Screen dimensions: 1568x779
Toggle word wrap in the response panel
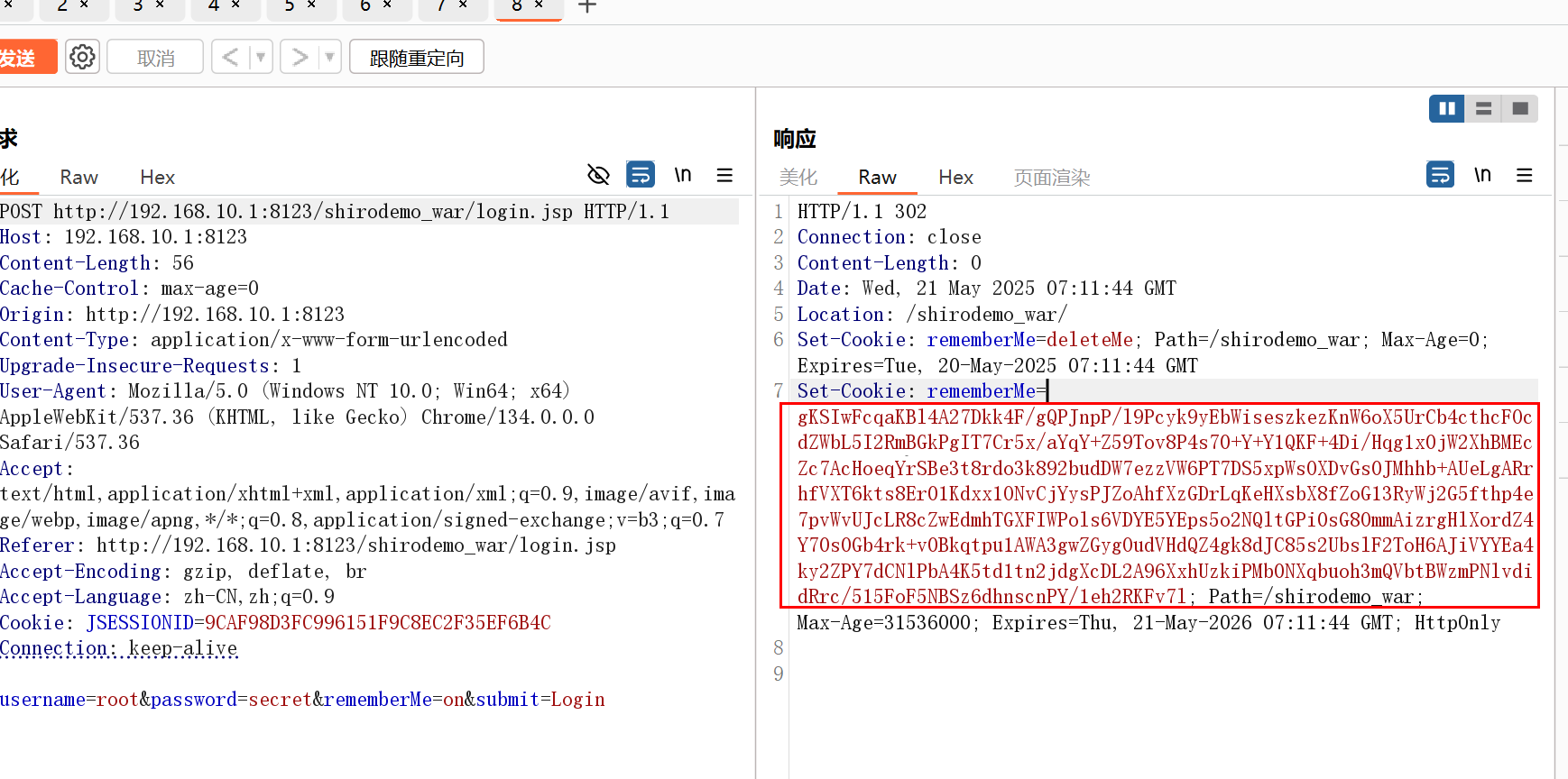tap(1440, 174)
